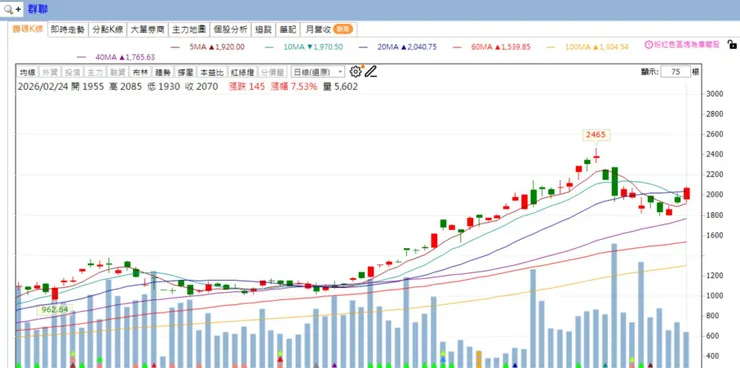740x368 pixels.
Task: Open the 個股分析 tab
Action: click(230, 29)
